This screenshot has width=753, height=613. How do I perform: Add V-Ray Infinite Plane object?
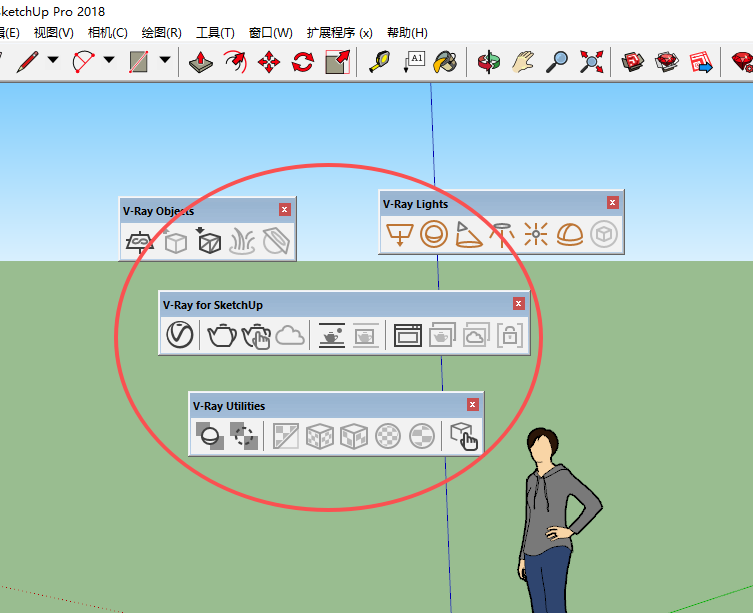tap(140, 241)
